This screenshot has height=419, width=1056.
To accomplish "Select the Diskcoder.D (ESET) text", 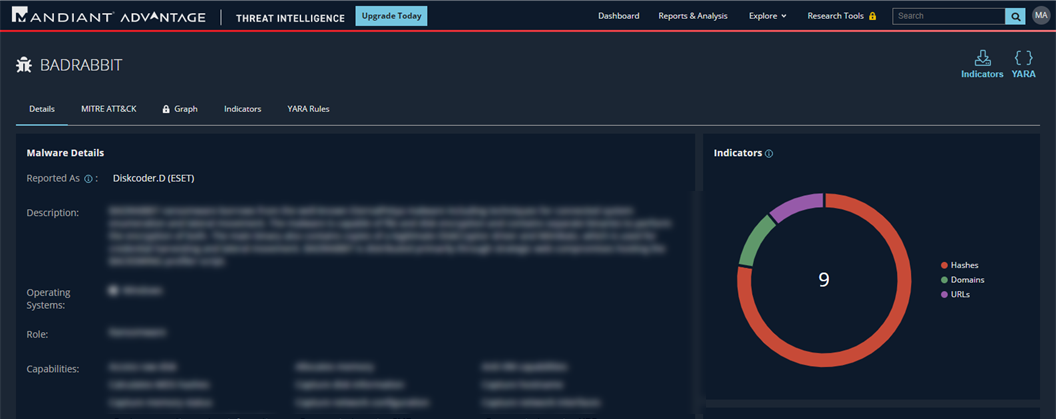I will coord(154,179).
